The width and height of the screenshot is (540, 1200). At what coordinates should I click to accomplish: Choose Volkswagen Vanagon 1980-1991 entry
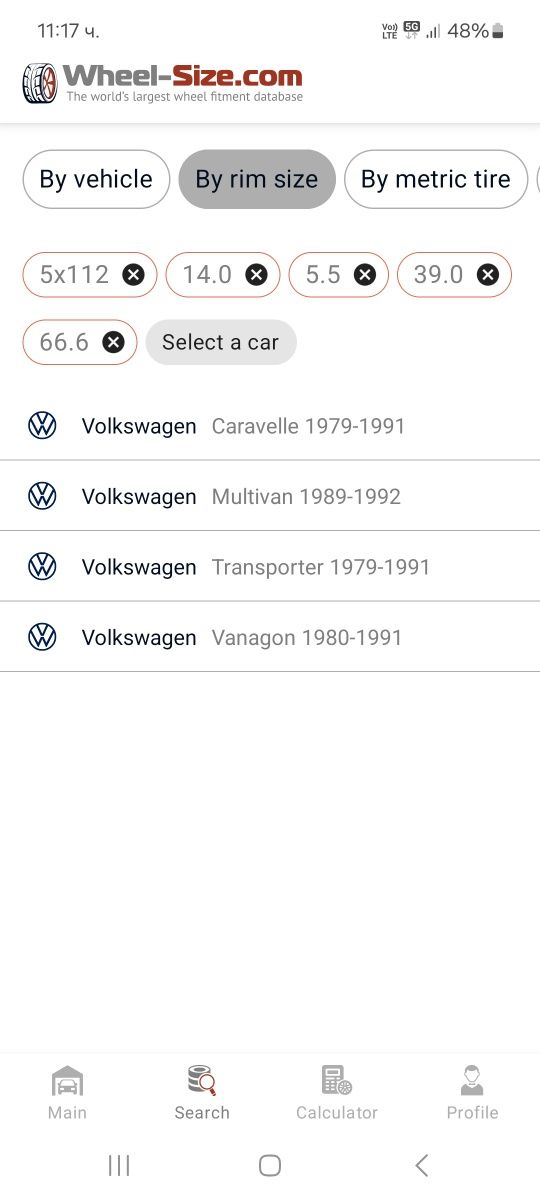pos(270,637)
